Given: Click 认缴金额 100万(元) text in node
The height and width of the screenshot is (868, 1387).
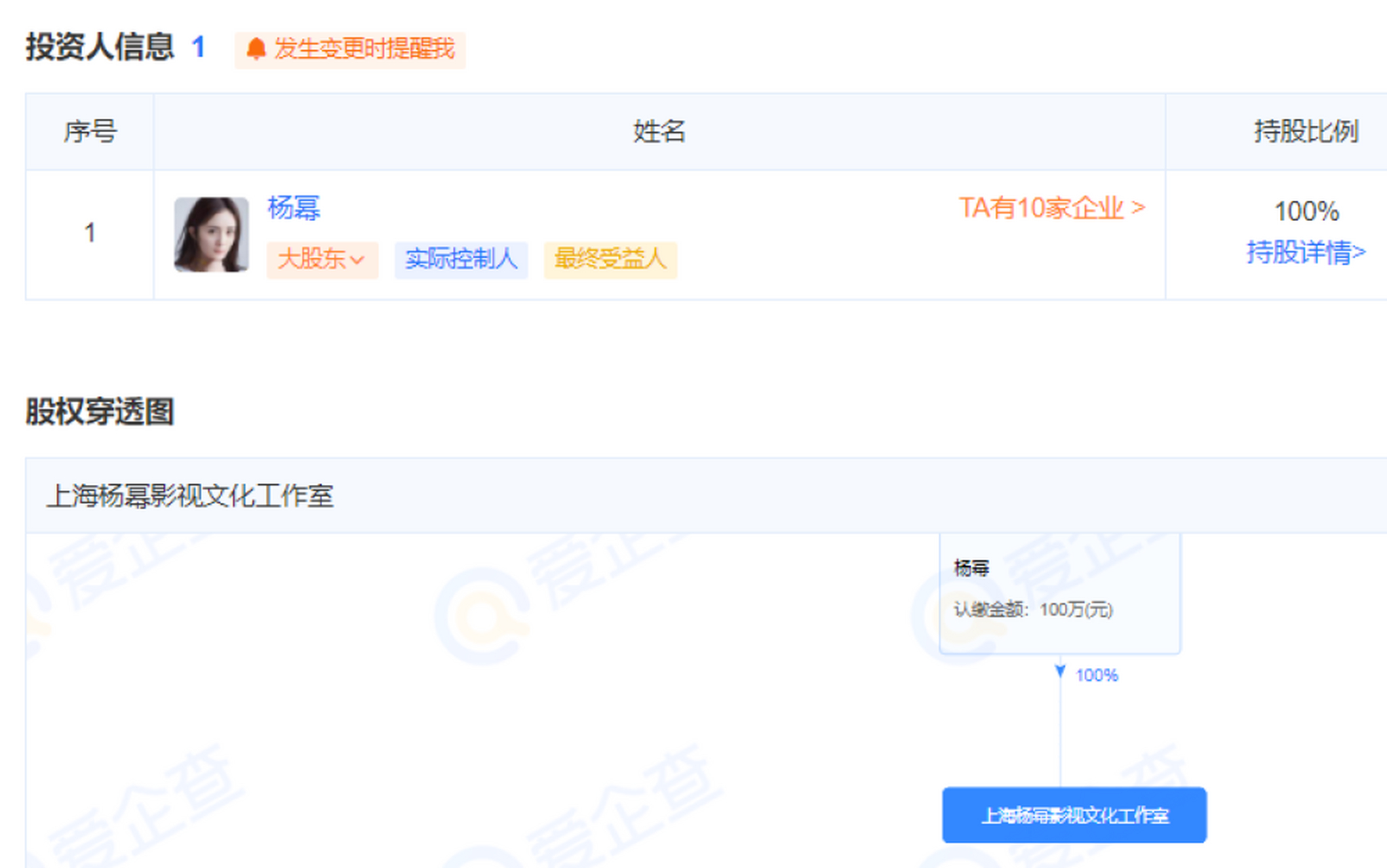Looking at the screenshot, I should point(1033,610).
